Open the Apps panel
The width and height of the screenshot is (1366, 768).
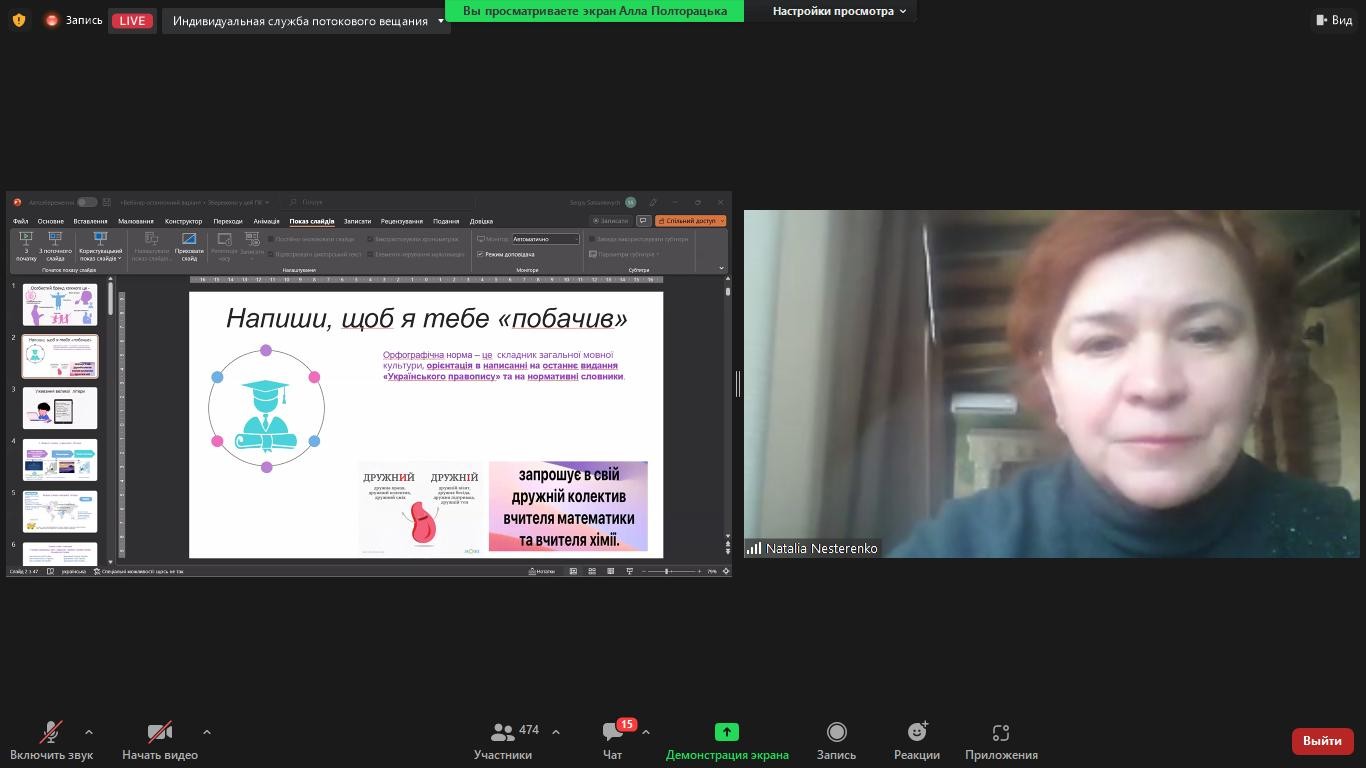[x=1000, y=733]
